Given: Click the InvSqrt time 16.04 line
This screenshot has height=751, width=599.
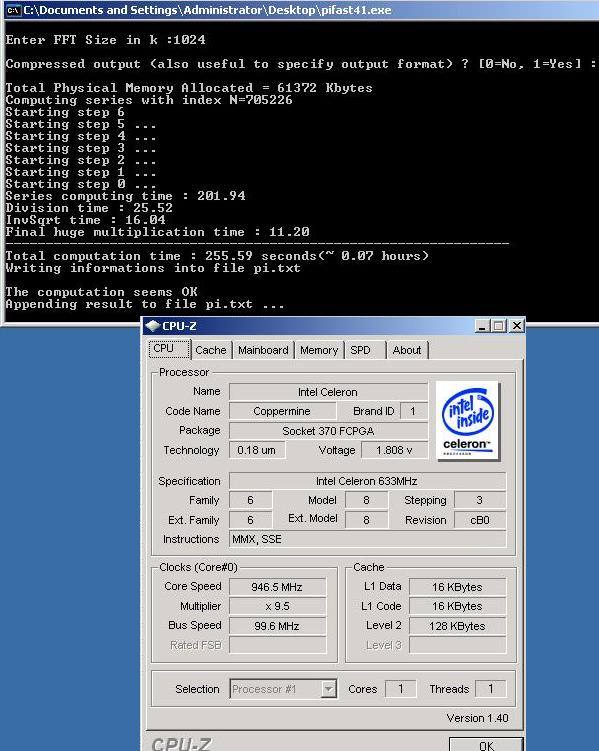Looking at the screenshot, I should point(85,220).
